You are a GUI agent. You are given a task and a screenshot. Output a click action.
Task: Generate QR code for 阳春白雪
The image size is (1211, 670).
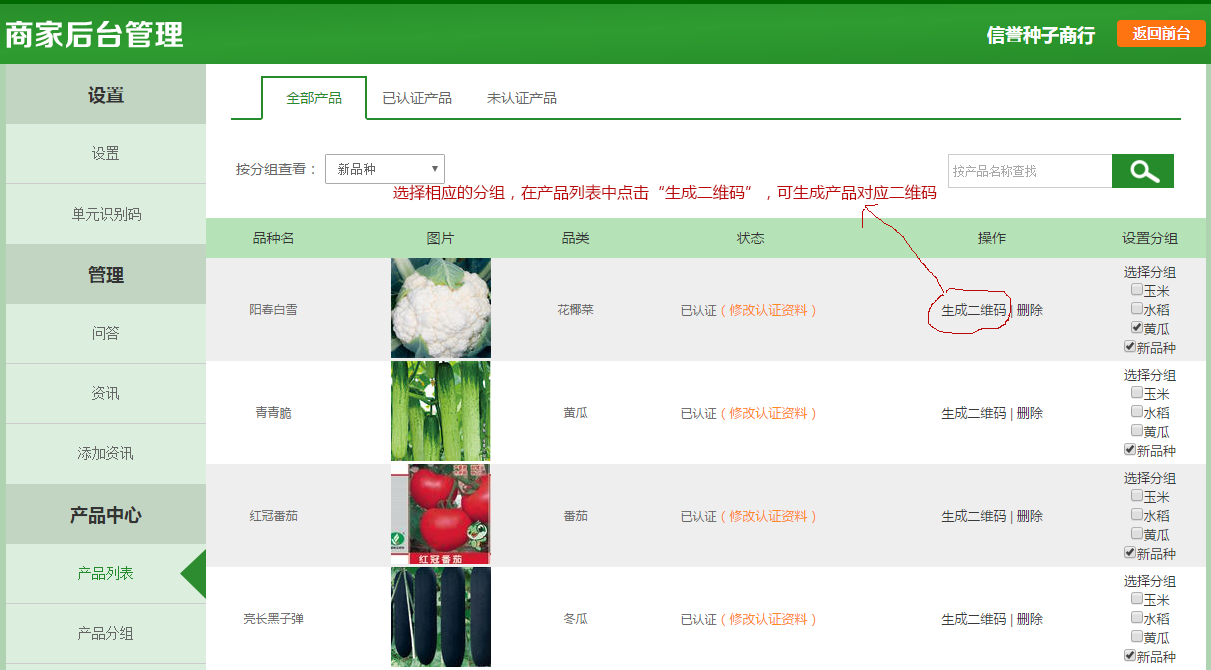tap(973, 310)
